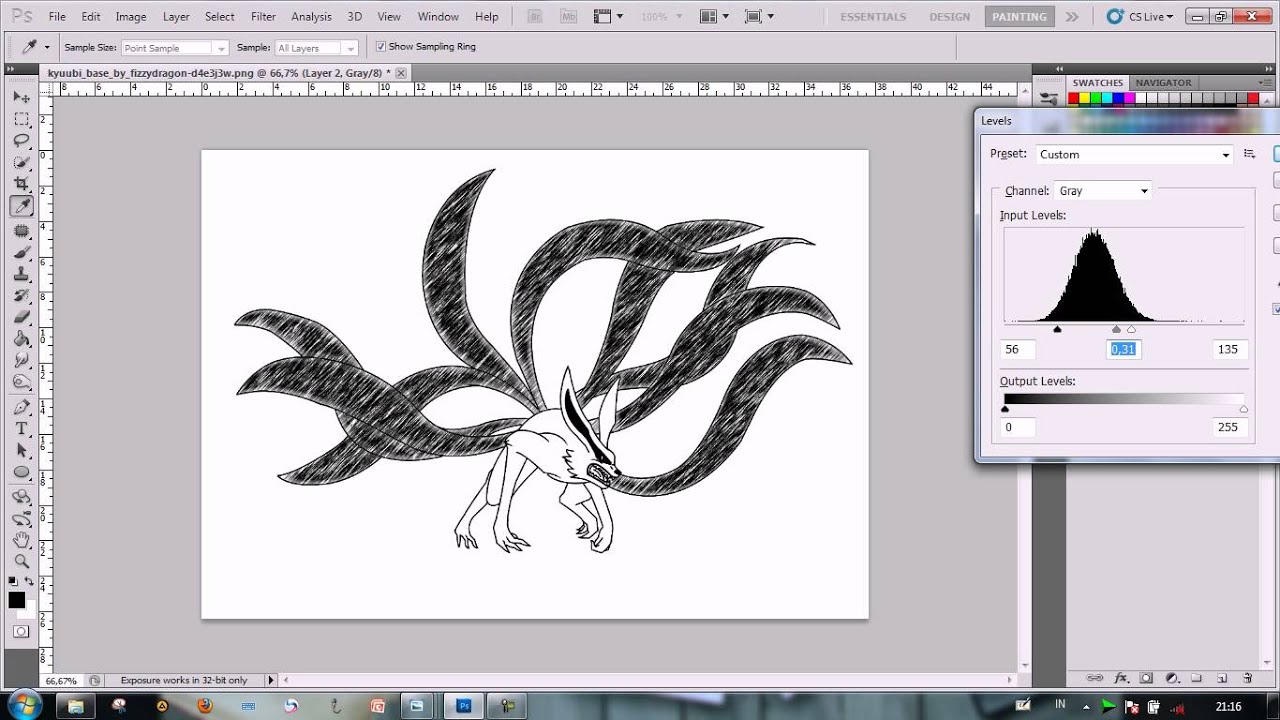The height and width of the screenshot is (720, 1280).
Task: Select the Eyedropper tool in toolbox
Action: point(21,207)
